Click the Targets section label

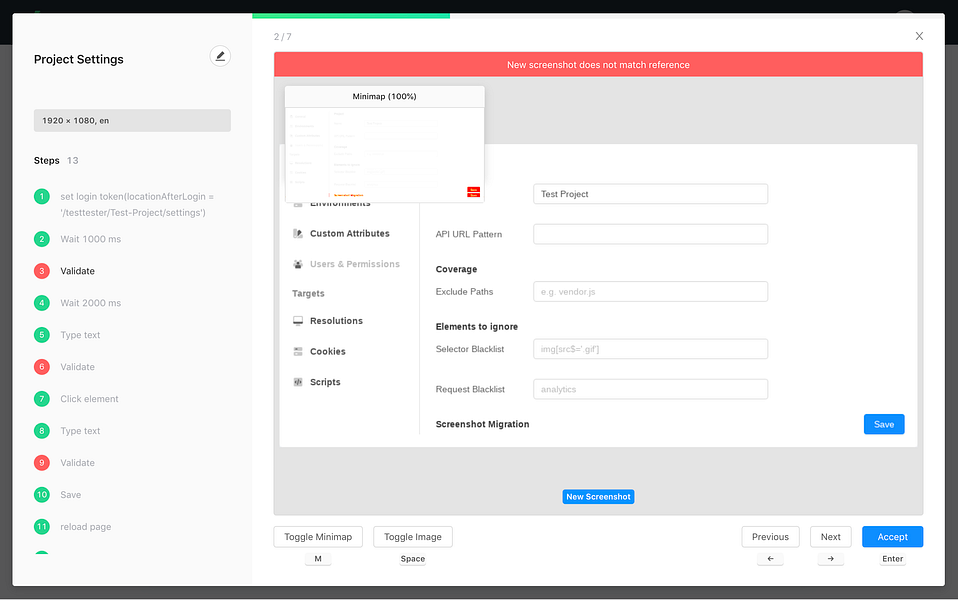click(x=308, y=293)
